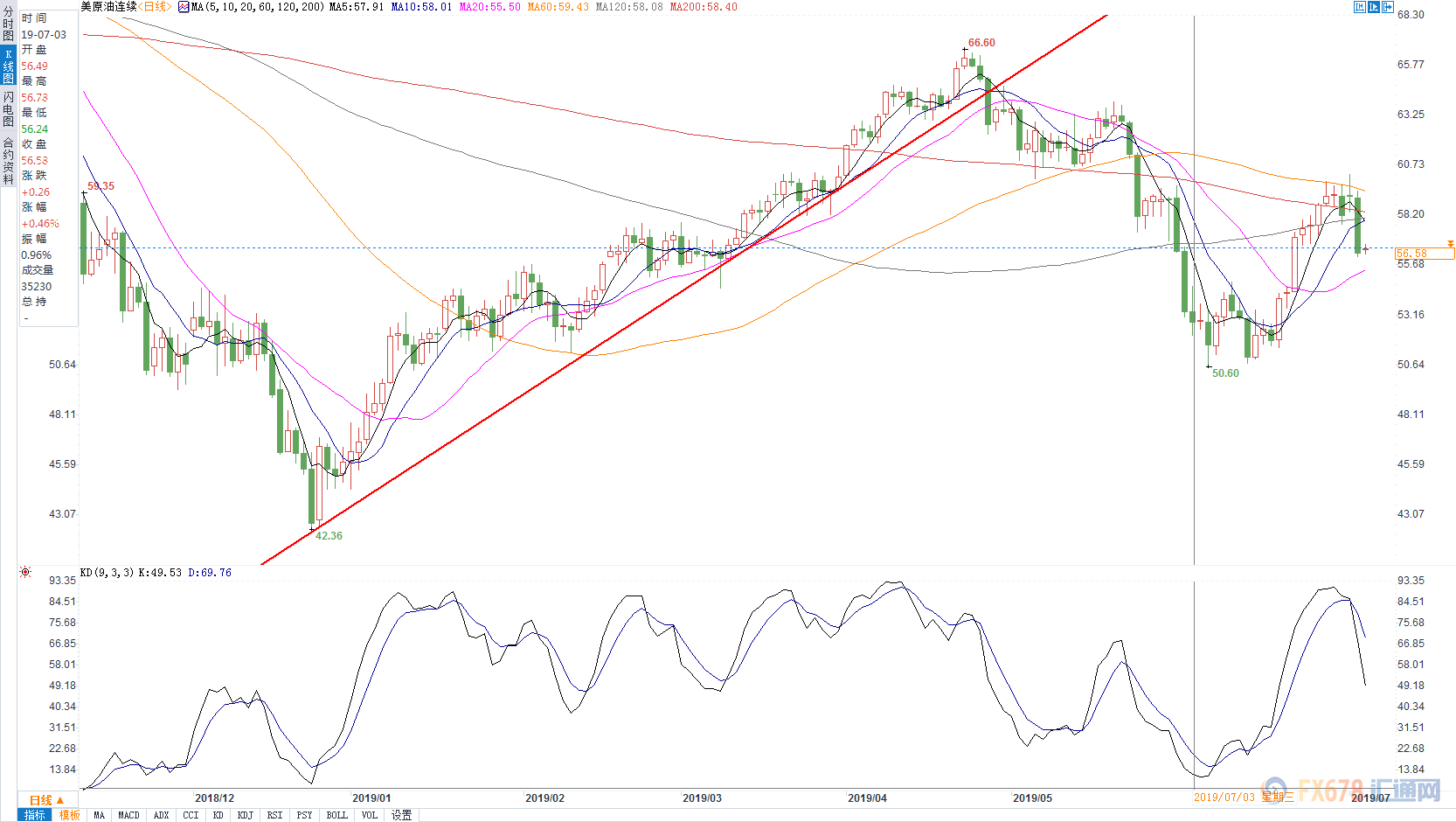Choose the MACD indicator
The image size is (1456, 822).
pos(128,815)
